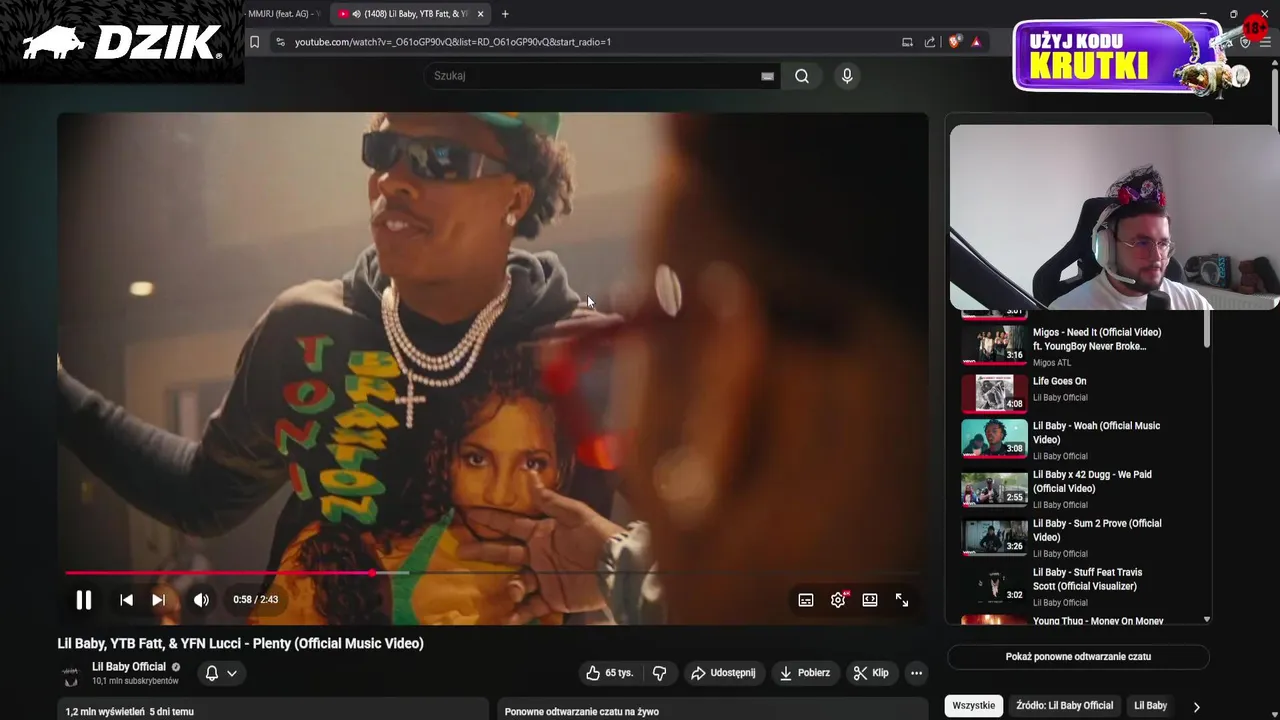The image size is (1280, 720).
Task: Play Lil Baby - Sum 2 Prove
Action: [x=1097, y=531]
